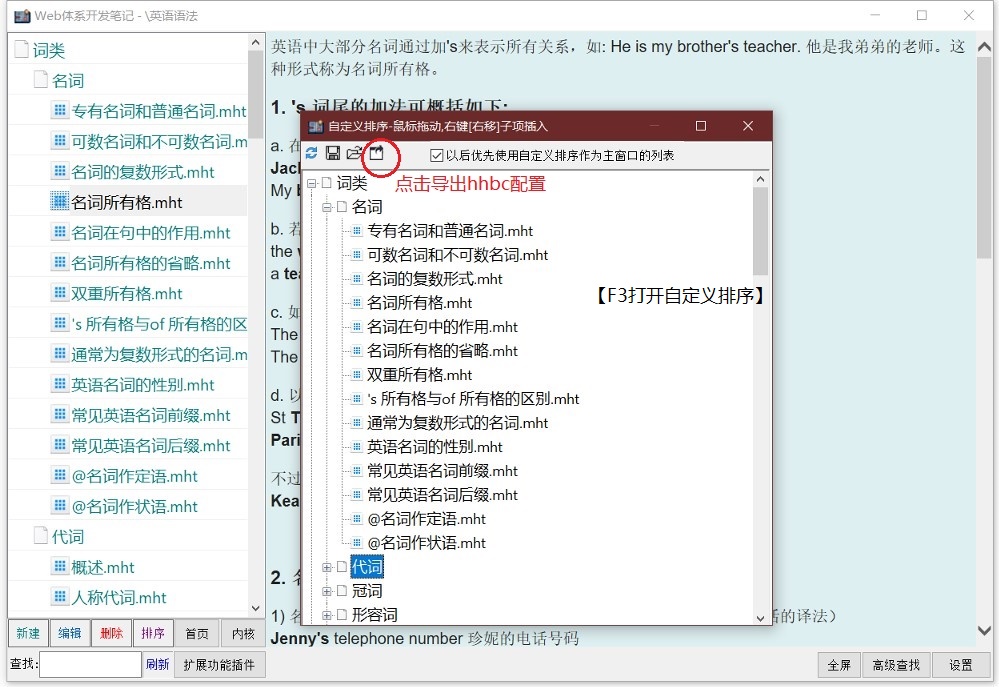Click the export hhbc config icon

377,154
